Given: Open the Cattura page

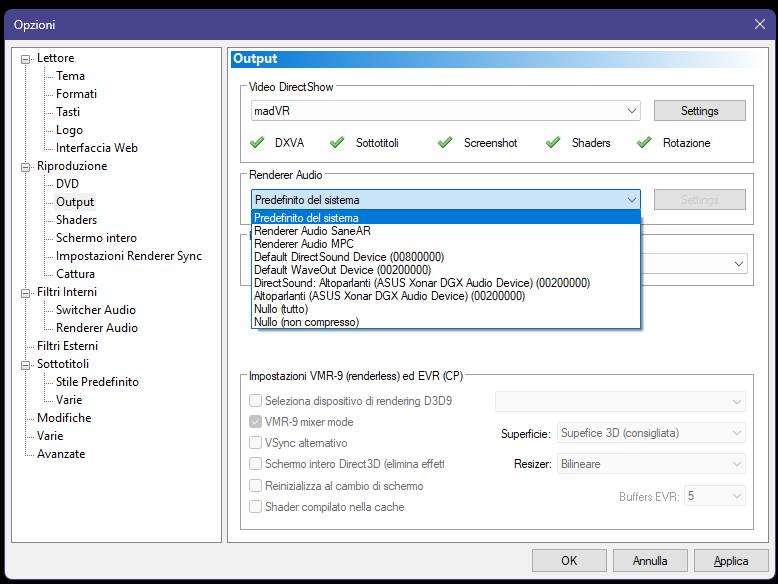Looking at the screenshot, I should 75,274.
